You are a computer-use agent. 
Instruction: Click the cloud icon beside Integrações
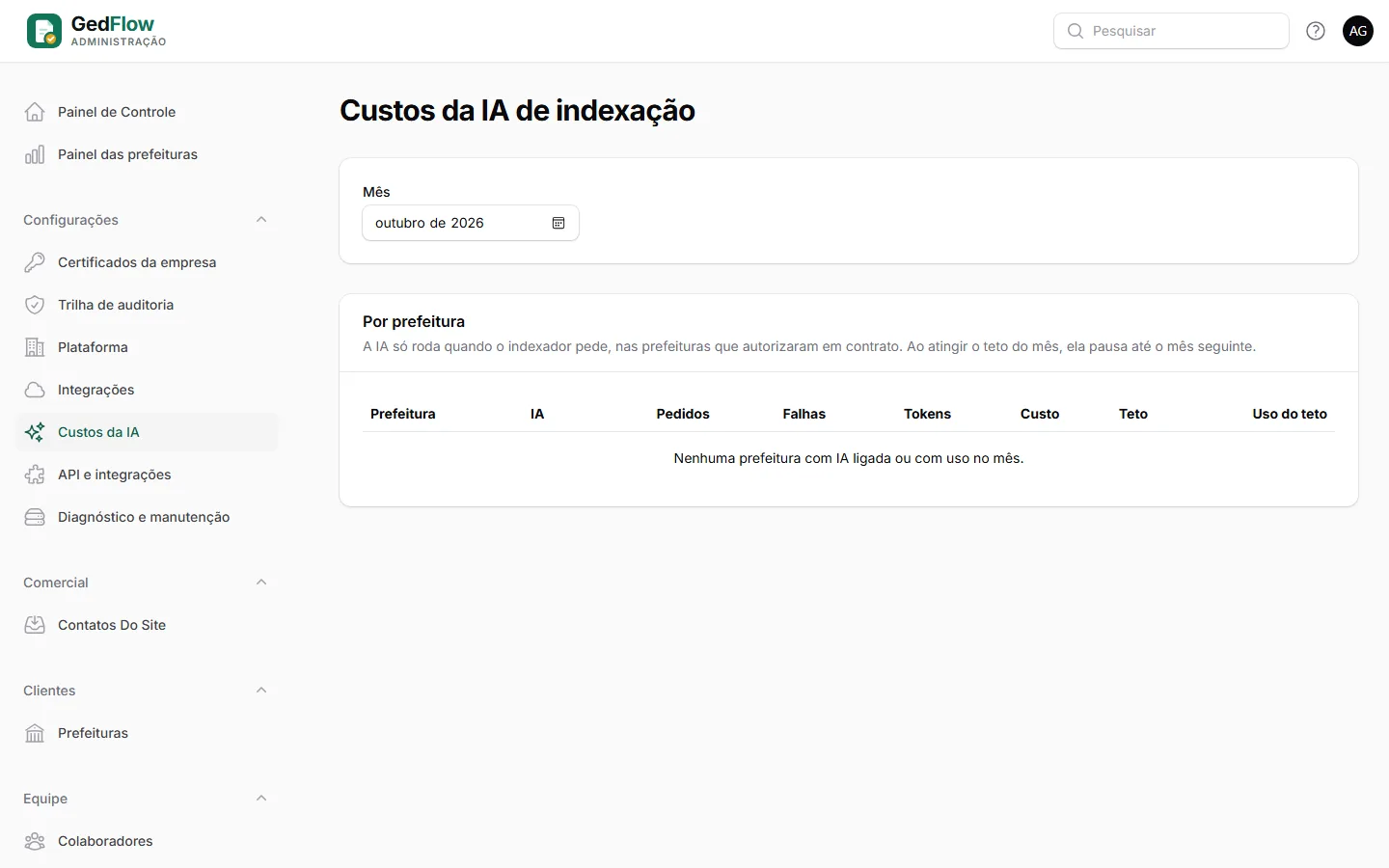click(x=35, y=390)
